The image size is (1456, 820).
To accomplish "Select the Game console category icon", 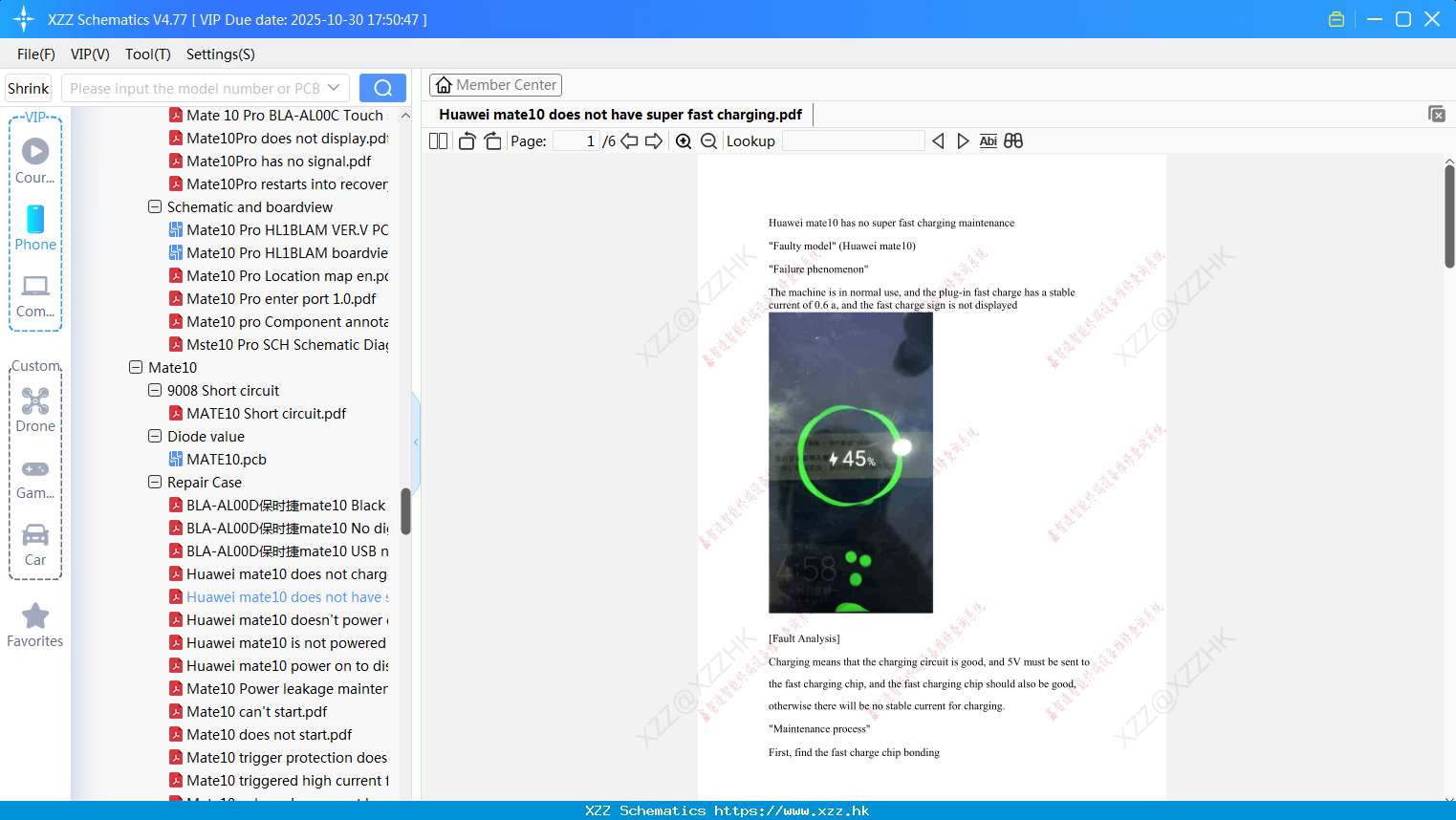I will [x=35, y=469].
